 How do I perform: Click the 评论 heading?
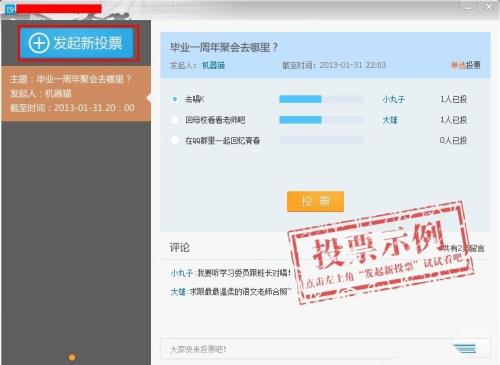[179, 248]
